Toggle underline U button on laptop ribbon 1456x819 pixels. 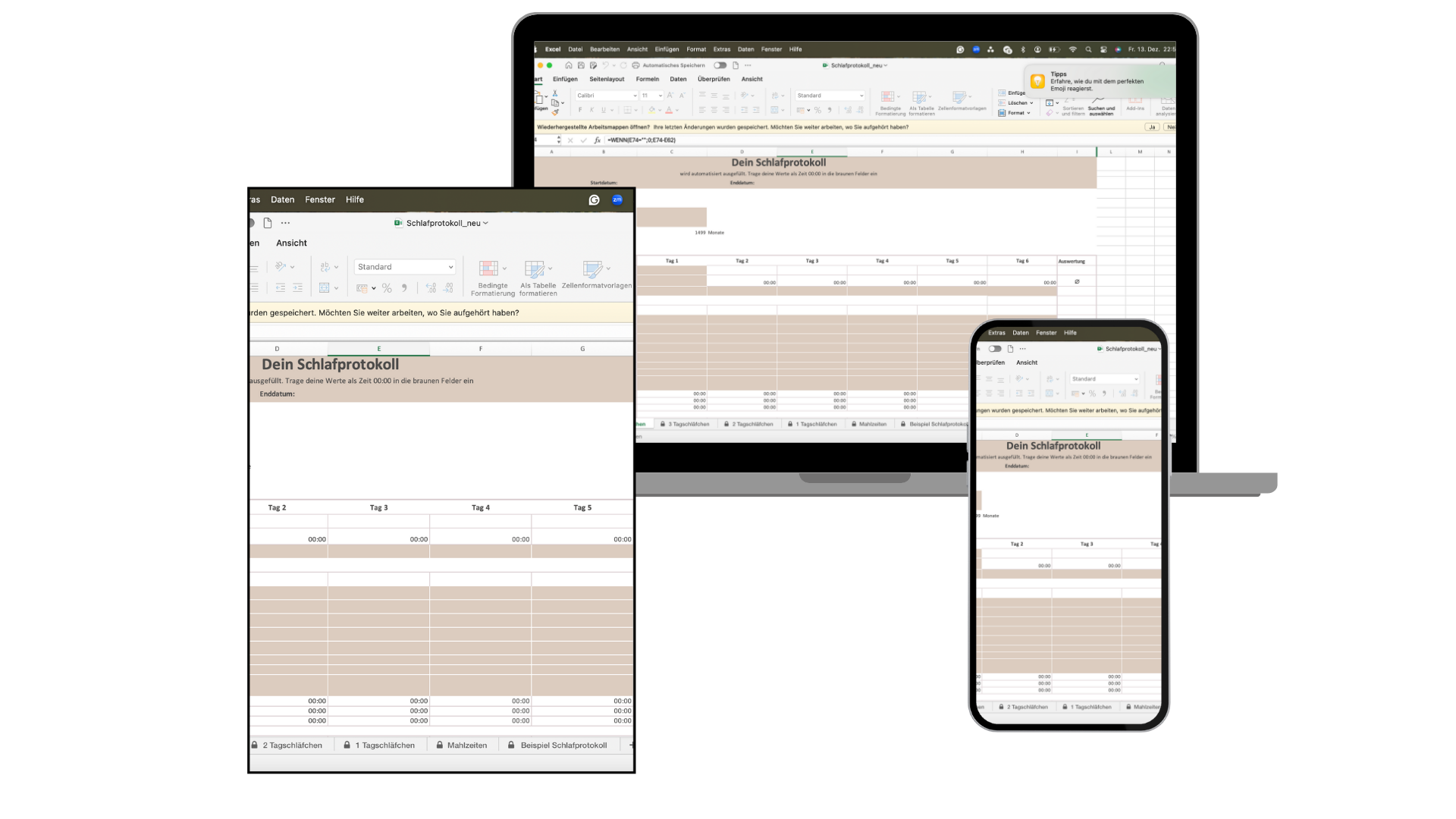click(604, 110)
